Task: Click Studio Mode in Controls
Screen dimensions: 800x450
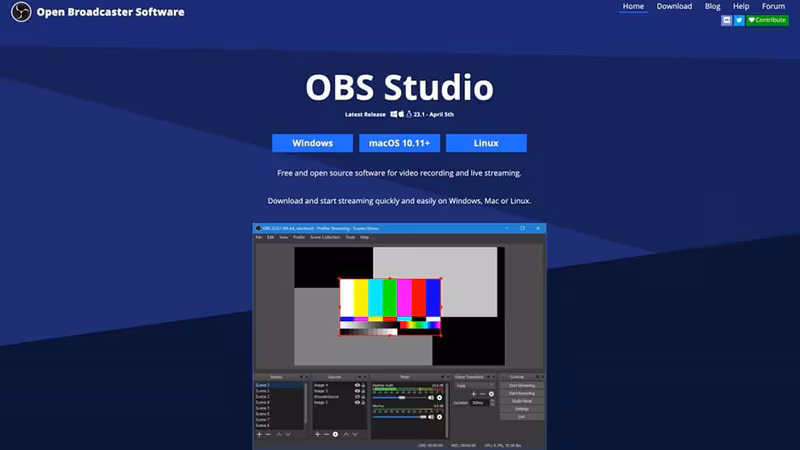Action: [521, 401]
